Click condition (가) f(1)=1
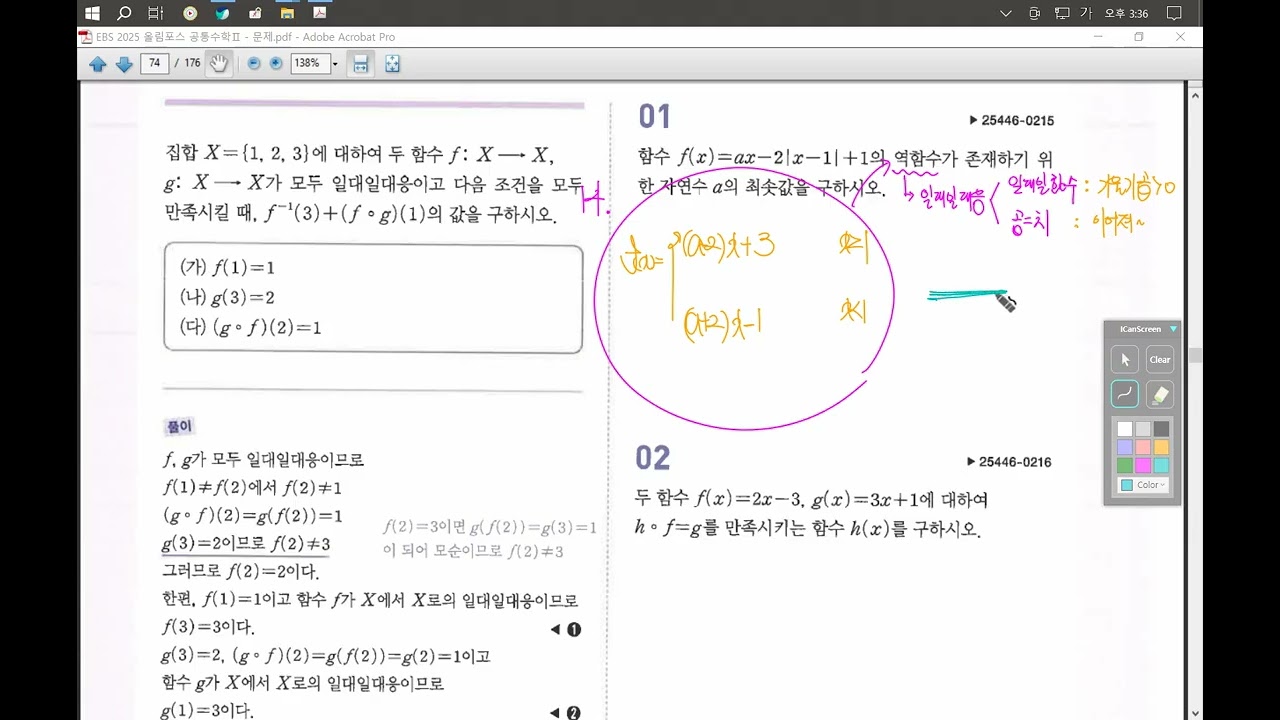 [x=227, y=268]
